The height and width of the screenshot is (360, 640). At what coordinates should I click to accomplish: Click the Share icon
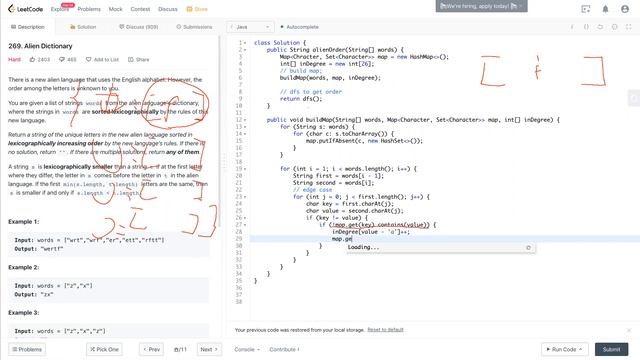131,60
